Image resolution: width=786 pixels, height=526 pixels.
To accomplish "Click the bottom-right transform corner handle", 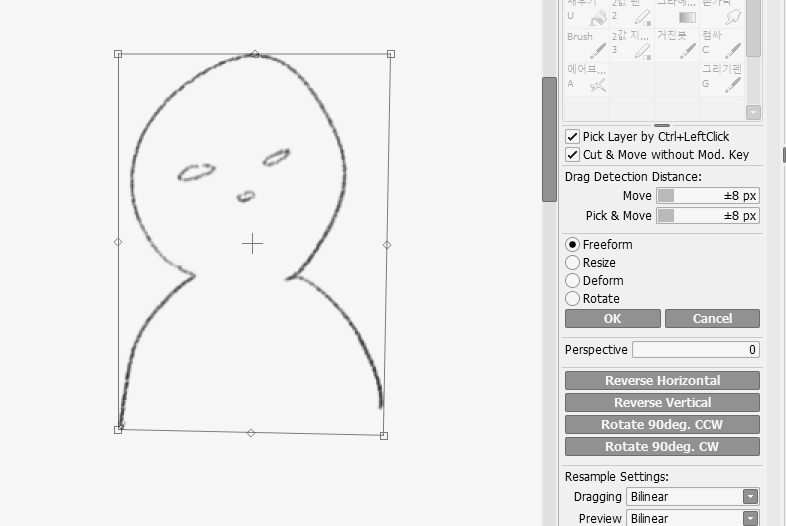I will click(x=384, y=436).
